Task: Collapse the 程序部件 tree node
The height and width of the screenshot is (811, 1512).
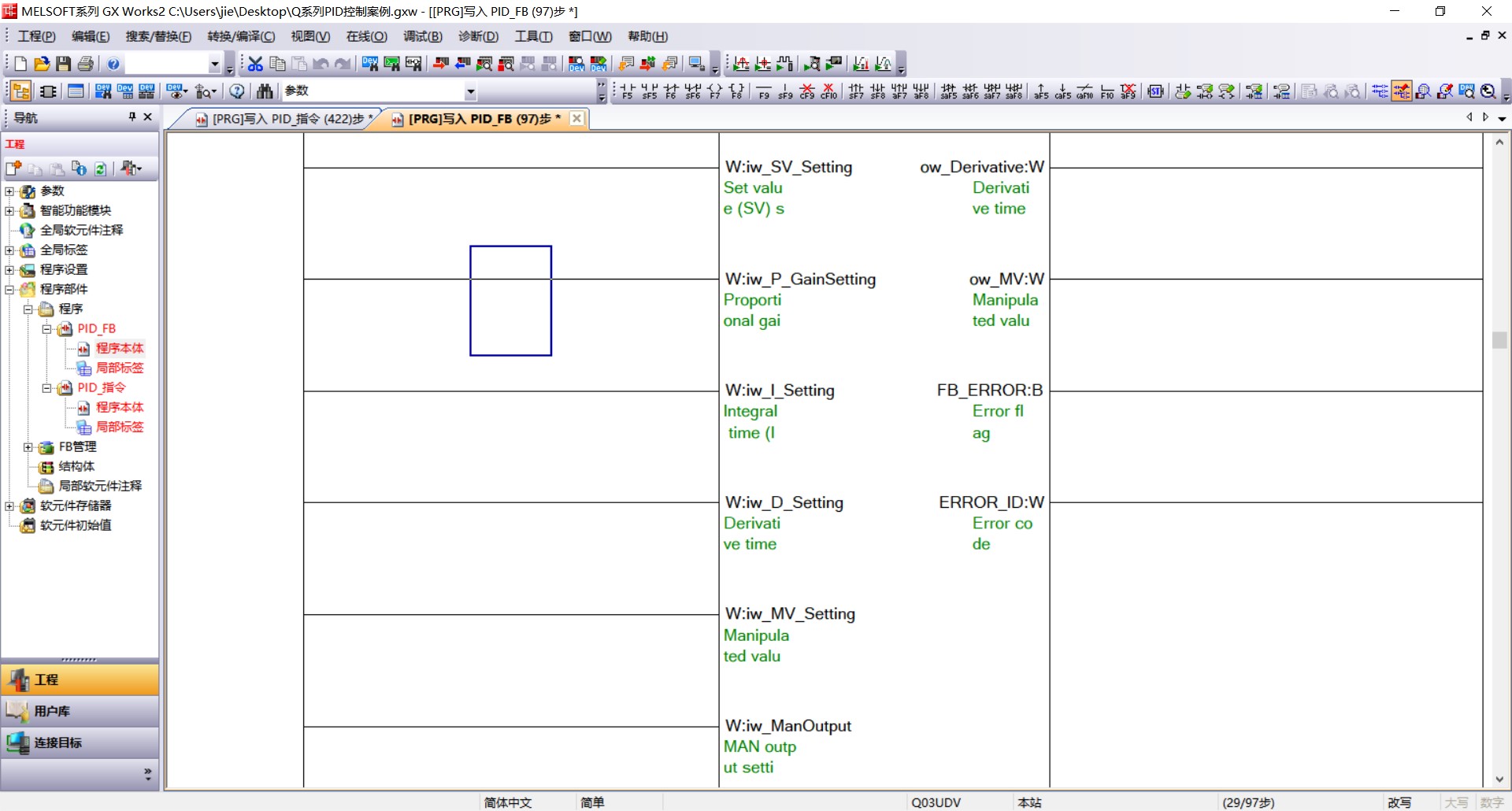Action: (x=9, y=290)
